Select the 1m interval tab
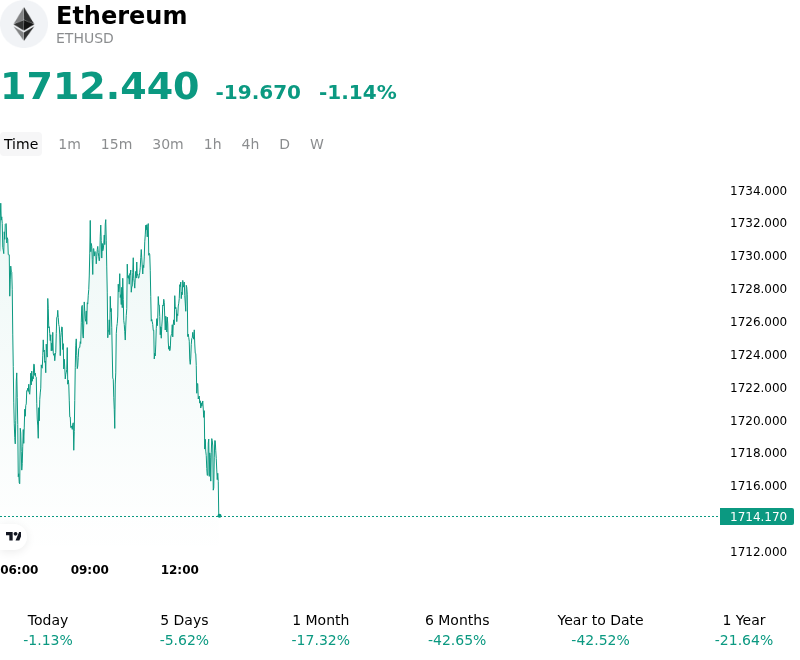800x660 pixels. 69,144
